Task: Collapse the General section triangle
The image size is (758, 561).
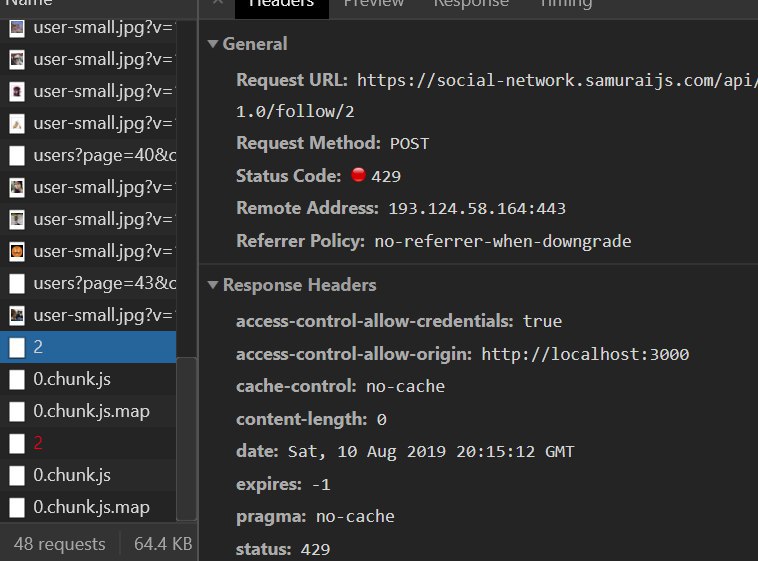Action: point(212,44)
